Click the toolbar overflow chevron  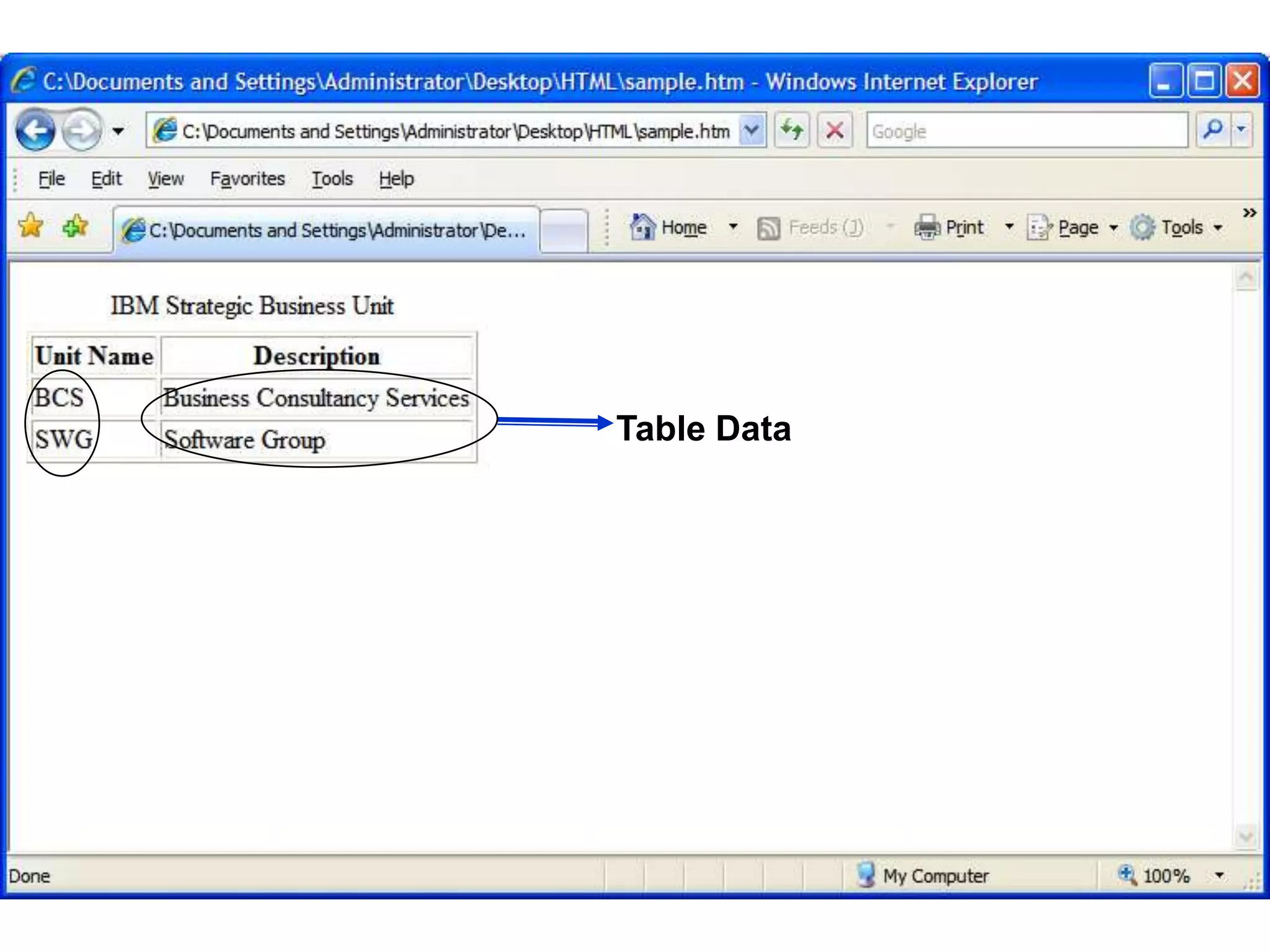[x=1250, y=213]
